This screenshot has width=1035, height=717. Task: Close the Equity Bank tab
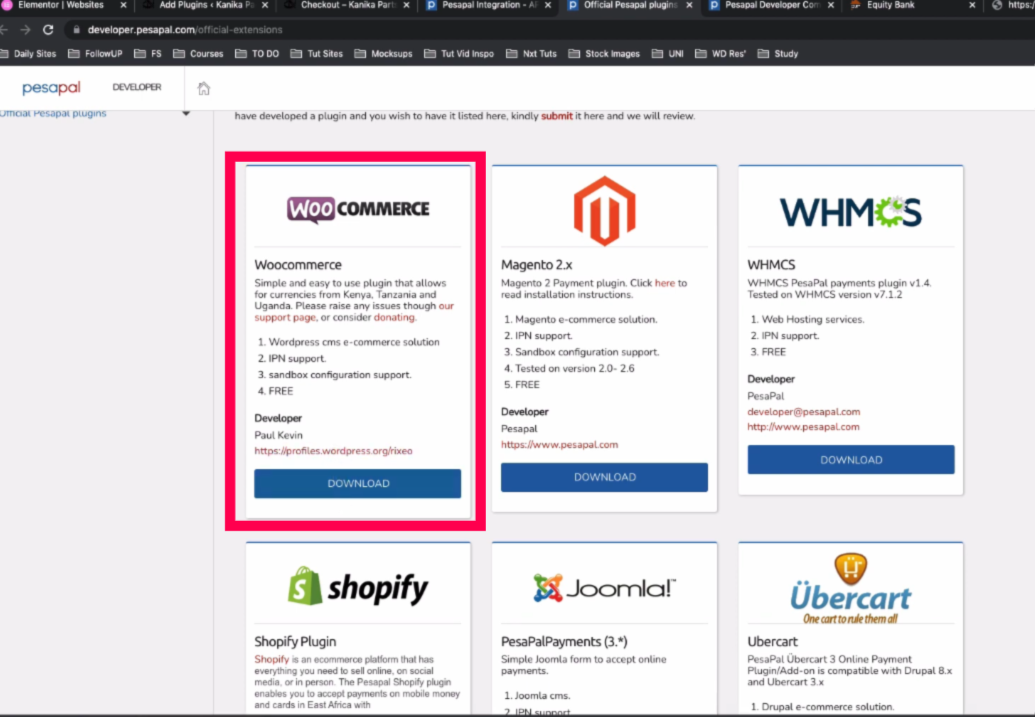[x=972, y=5]
